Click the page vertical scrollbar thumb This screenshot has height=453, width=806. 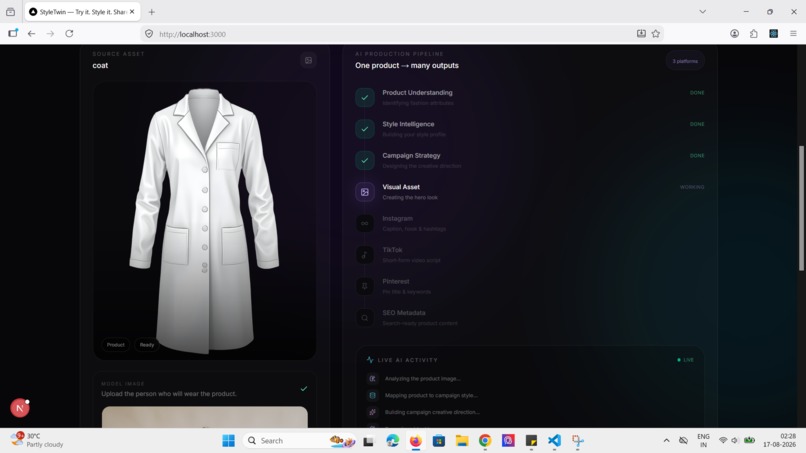click(x=801, y=208)
